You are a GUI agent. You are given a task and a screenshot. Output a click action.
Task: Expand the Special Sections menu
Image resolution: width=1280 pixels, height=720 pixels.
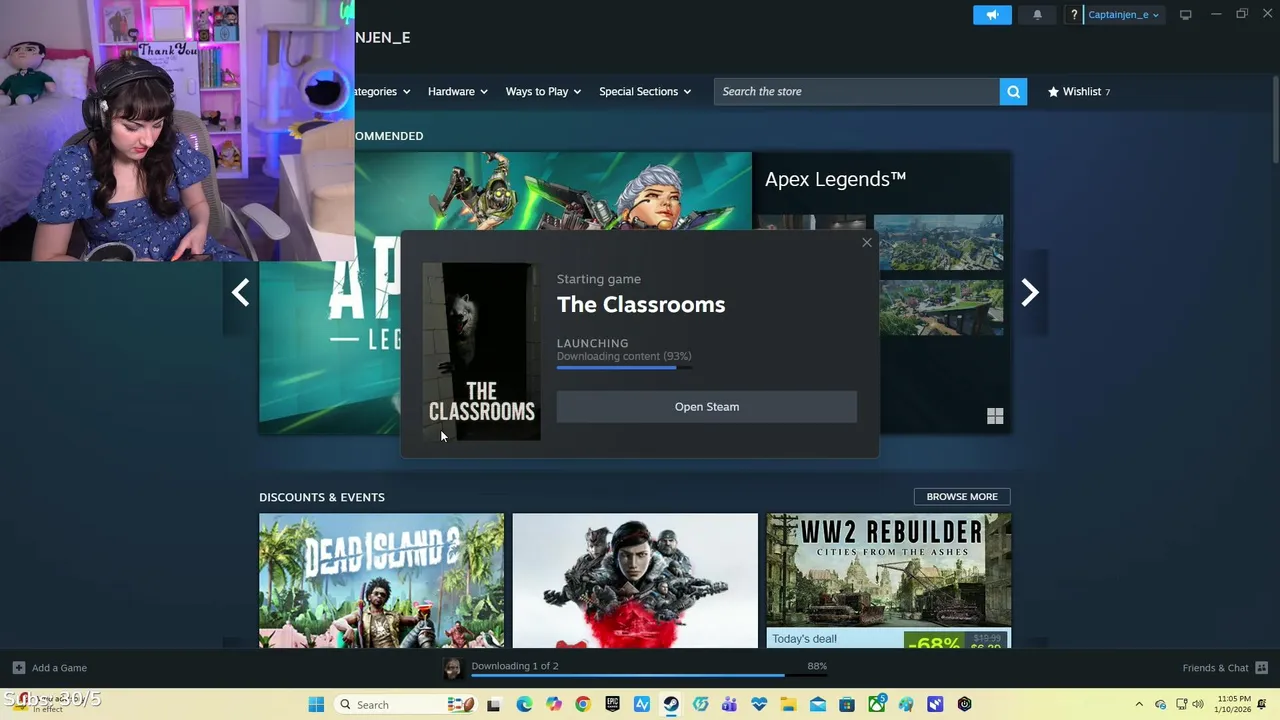coord(645,91)
